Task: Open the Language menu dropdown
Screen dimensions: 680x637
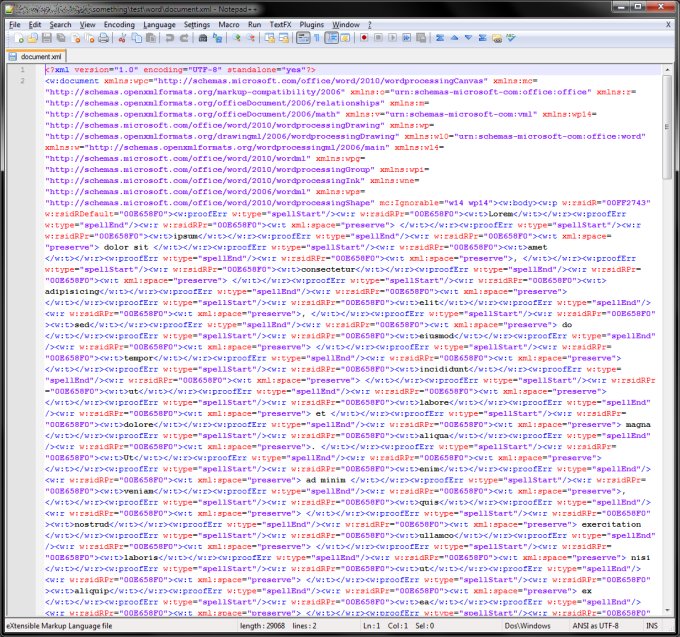Action: pos(159,23)
